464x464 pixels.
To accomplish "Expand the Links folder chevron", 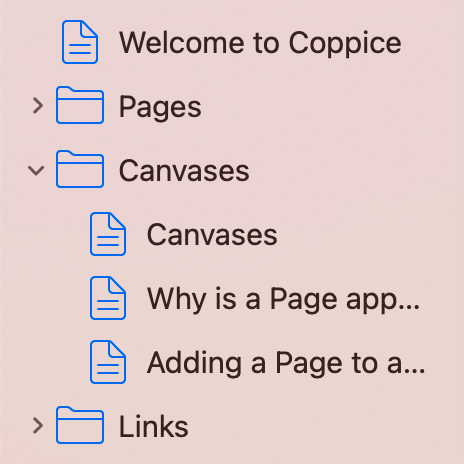I will pyautogui.click(x=38, y=426).
